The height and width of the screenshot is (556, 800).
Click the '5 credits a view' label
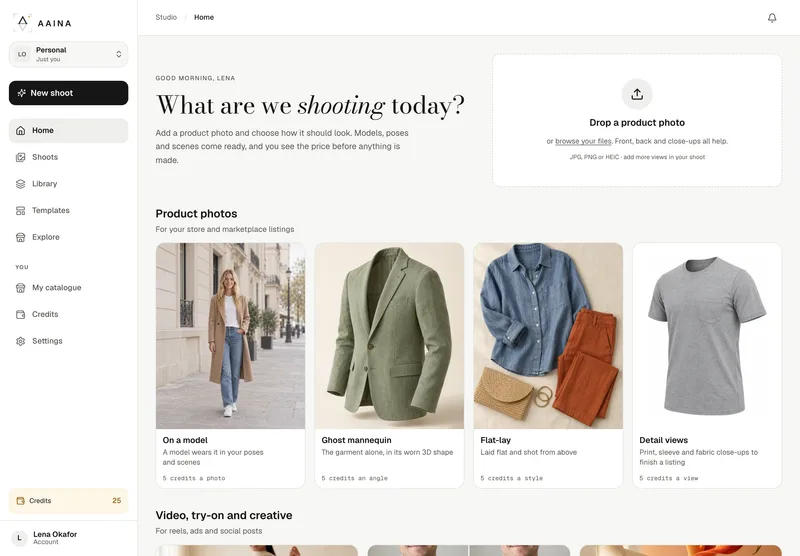tap(669, 478)
